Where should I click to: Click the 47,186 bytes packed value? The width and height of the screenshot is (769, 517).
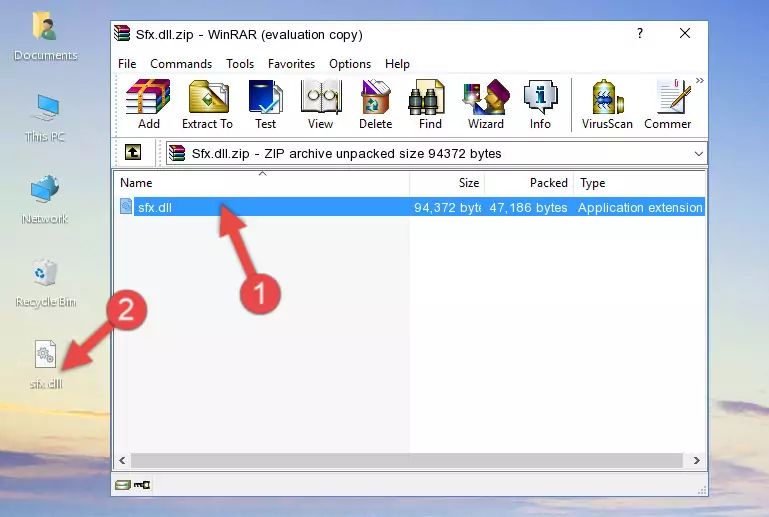528,207
